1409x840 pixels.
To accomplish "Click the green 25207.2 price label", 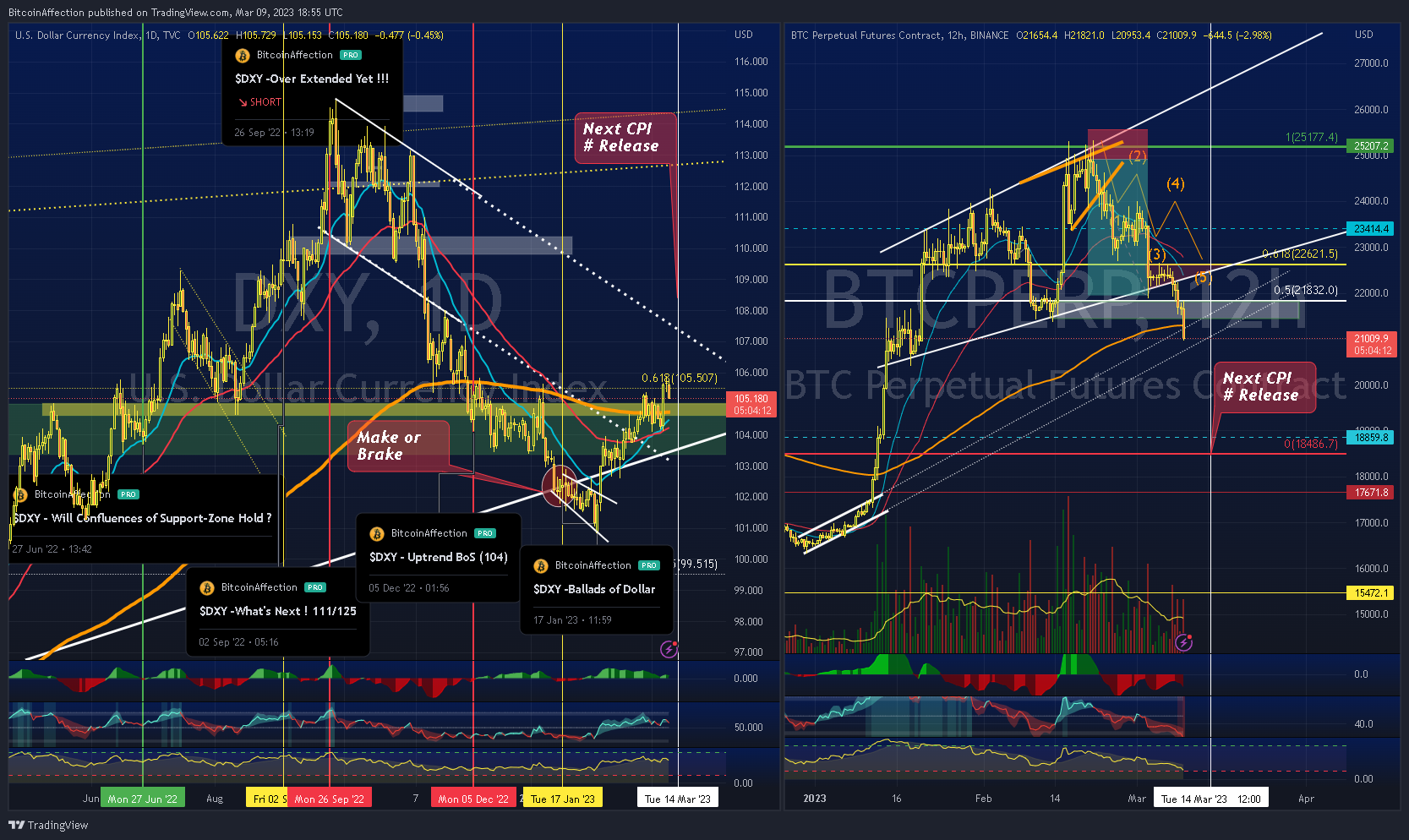I will [1370, 146].
